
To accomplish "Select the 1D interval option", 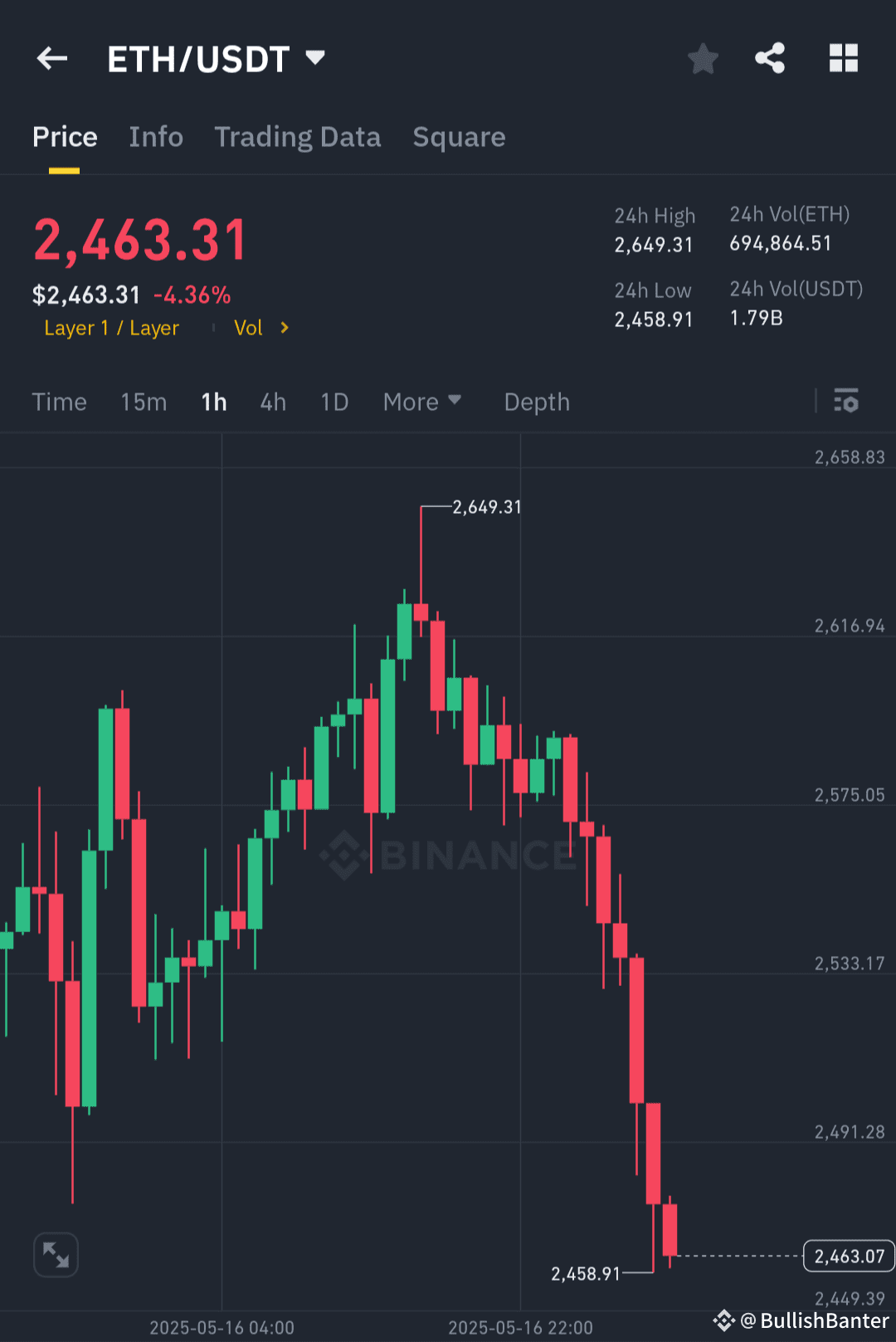I will click(334, 402).
